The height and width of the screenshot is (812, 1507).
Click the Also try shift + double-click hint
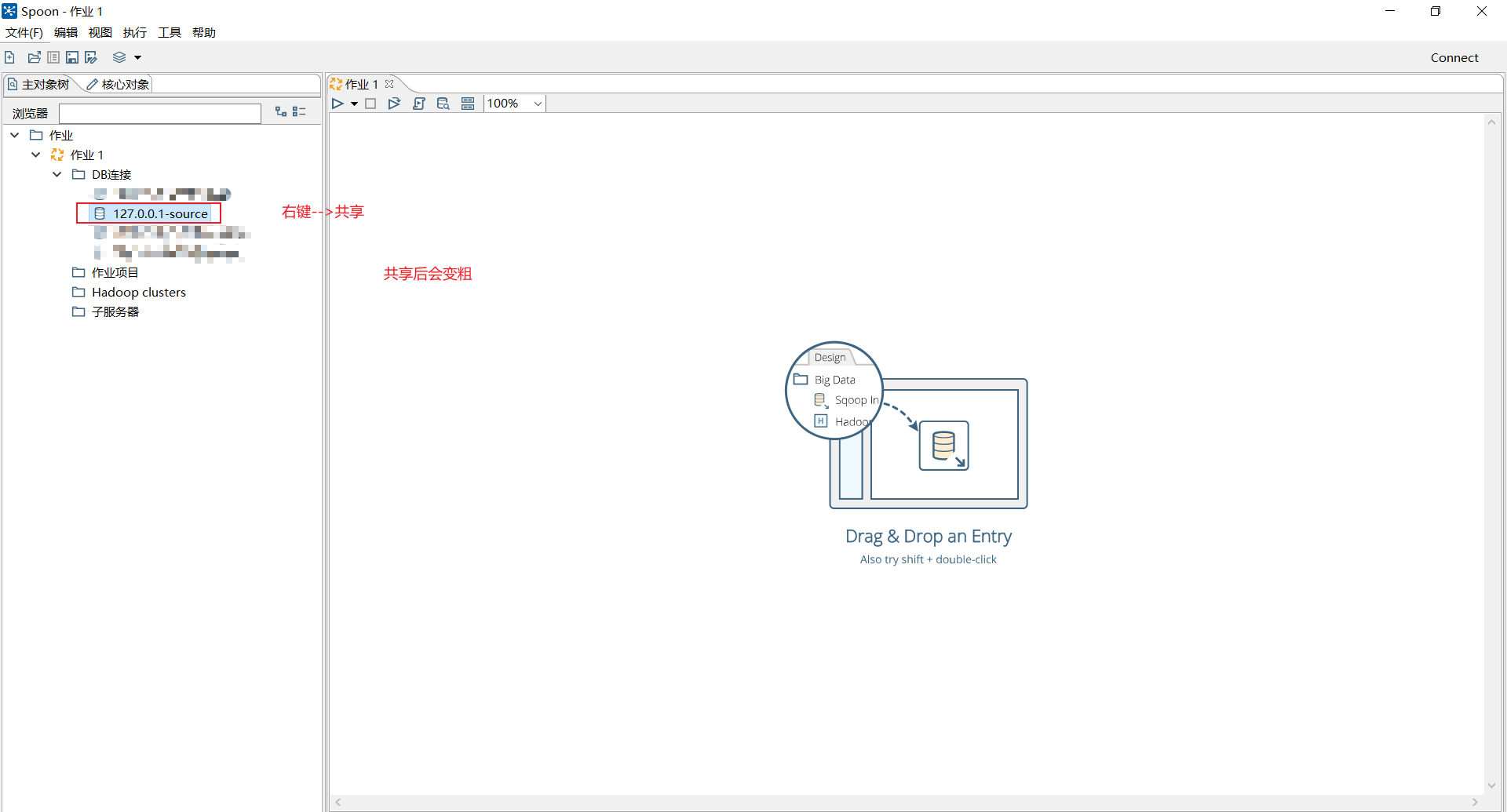(x=929, y=559)
